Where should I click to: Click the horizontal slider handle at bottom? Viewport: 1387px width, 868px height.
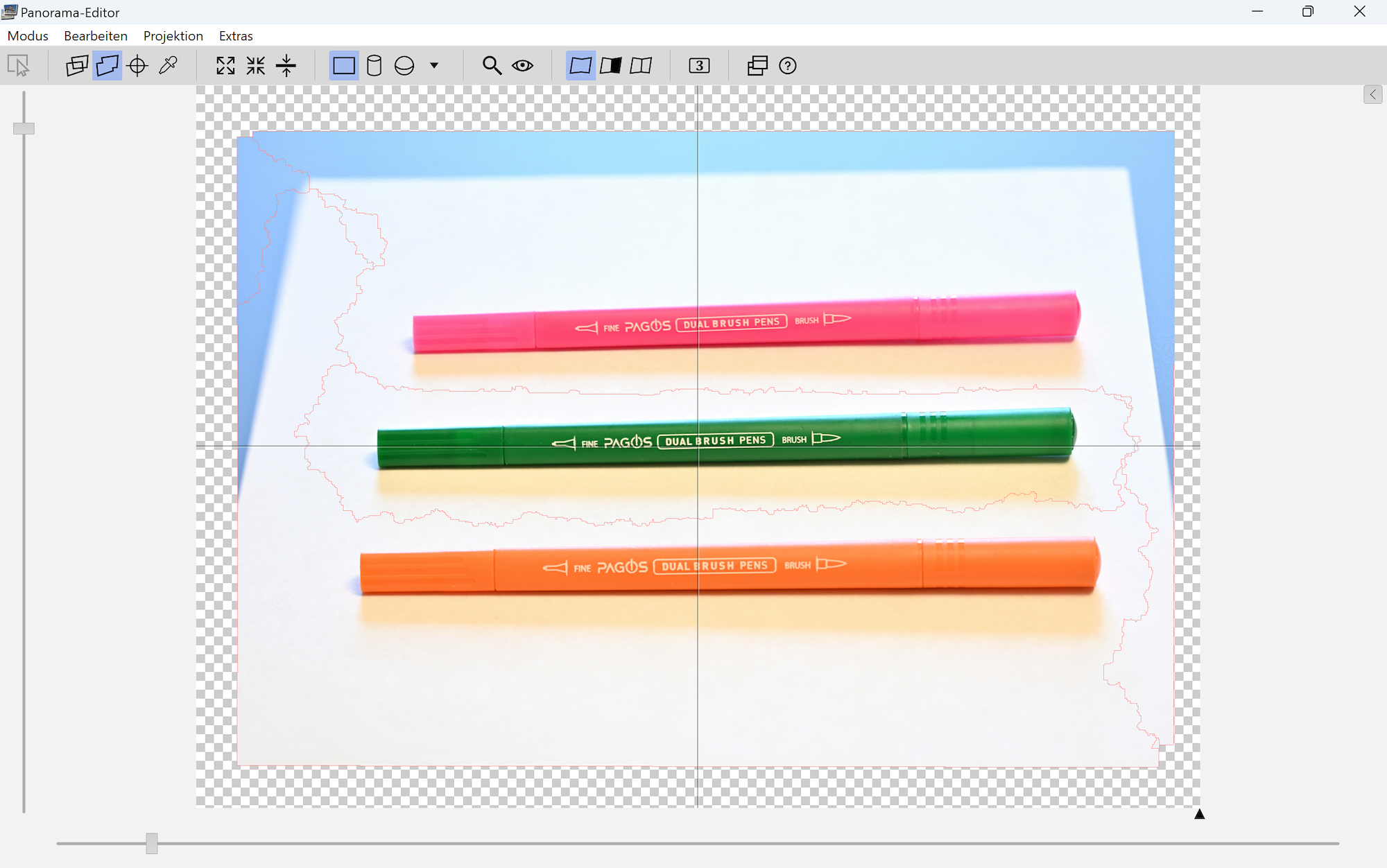[152, 843]
